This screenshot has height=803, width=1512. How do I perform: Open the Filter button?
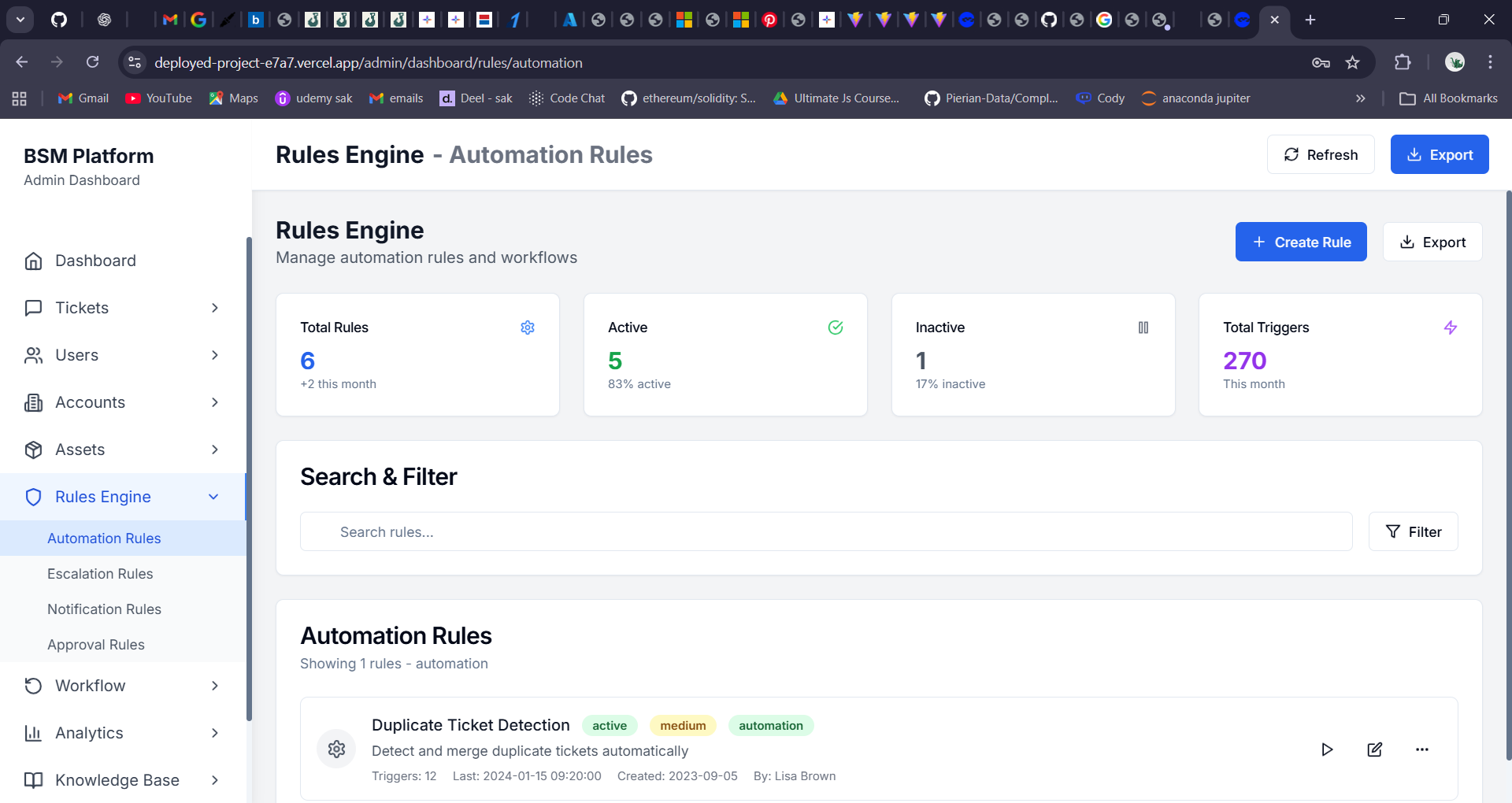[x=1413, y=531]
